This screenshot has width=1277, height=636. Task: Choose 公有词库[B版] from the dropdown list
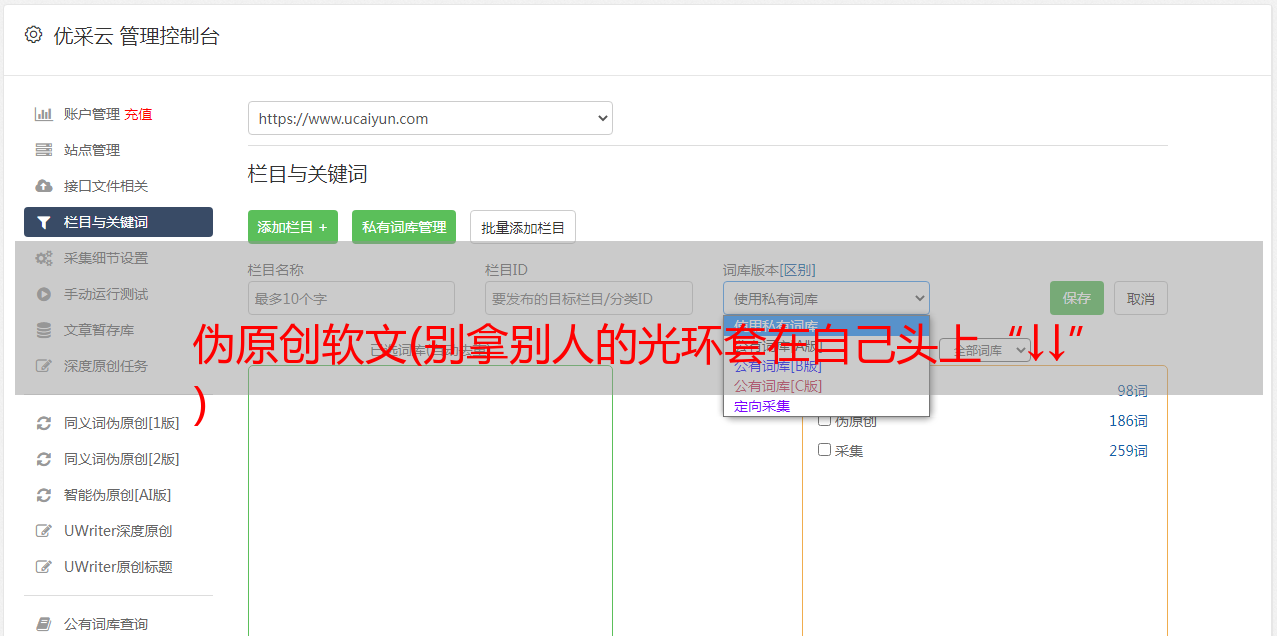[778, 366]
